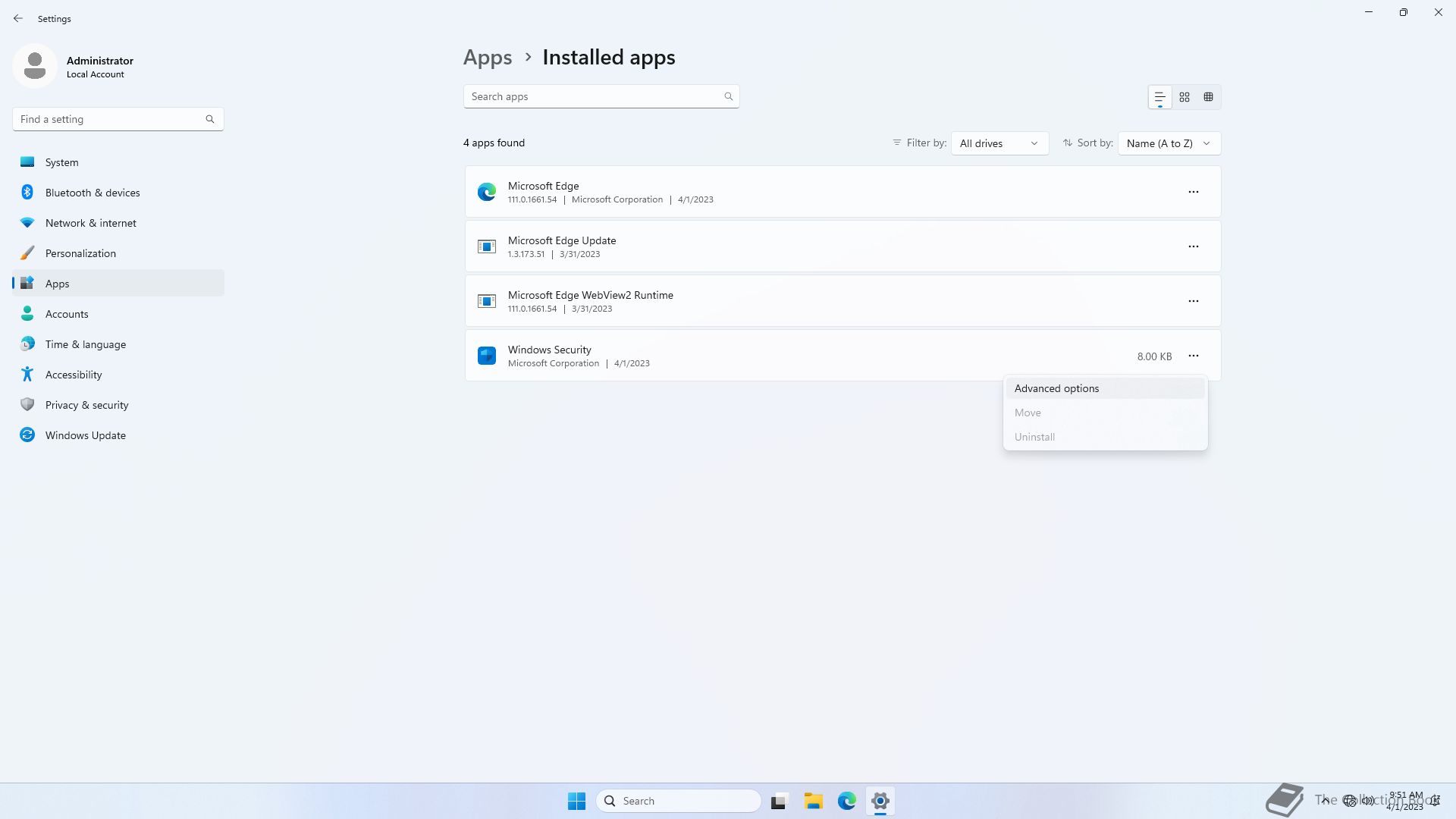Open Bluetooth & devices section
The width and height of the screenshot is (1456, 819).
[93, 193]
